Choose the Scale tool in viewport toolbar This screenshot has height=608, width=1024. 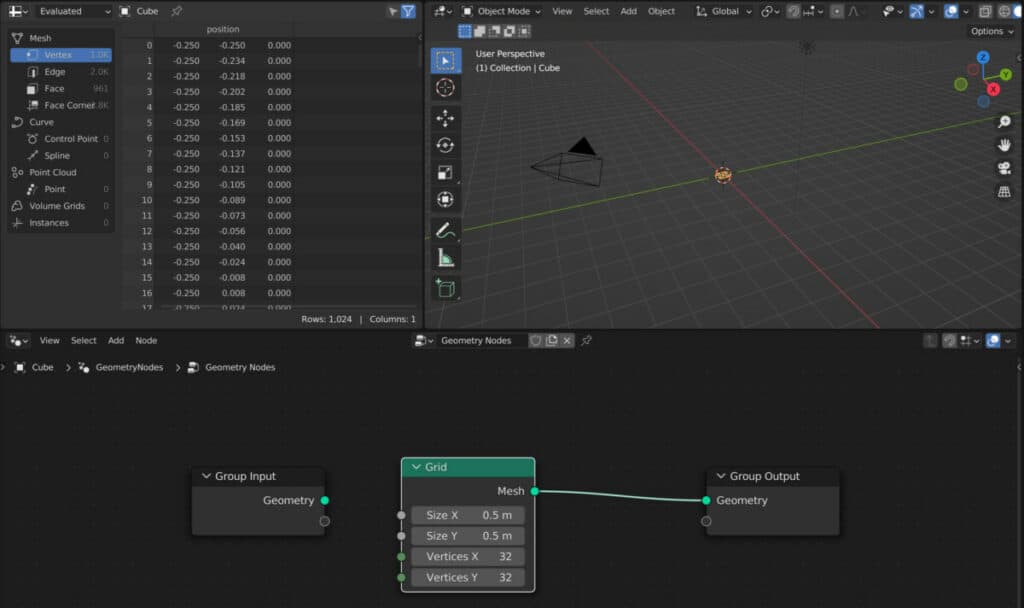(445, 172)
